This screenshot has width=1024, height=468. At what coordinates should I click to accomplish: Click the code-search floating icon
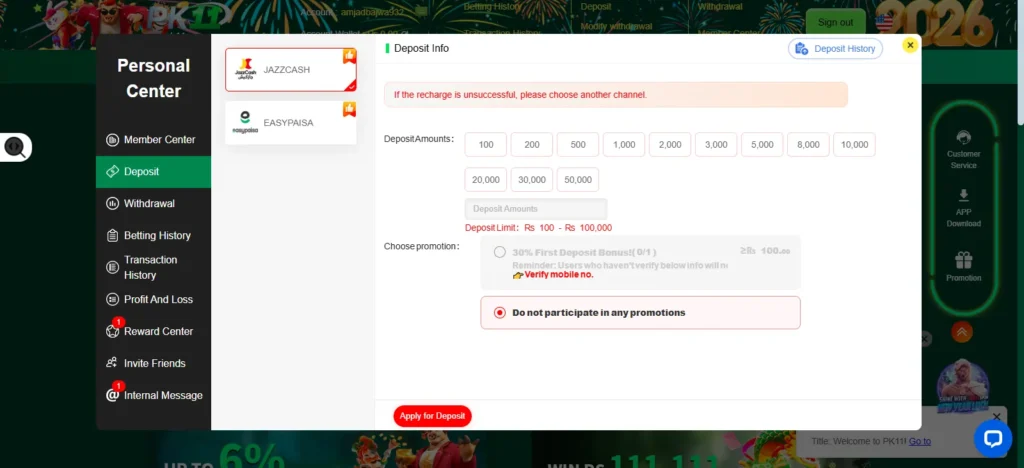(x=15, y=148)
